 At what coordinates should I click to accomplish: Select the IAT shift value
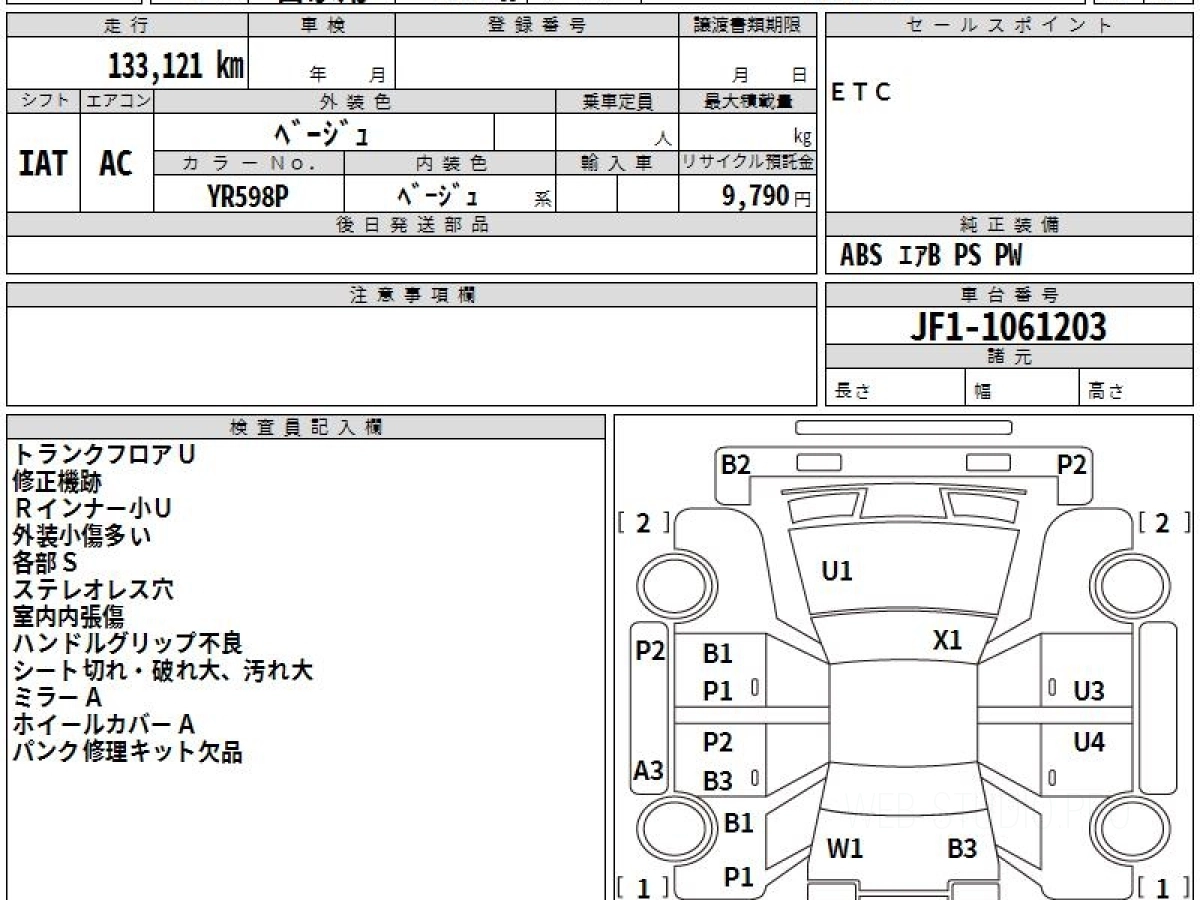pyautogui.click(x=43, y=163)
